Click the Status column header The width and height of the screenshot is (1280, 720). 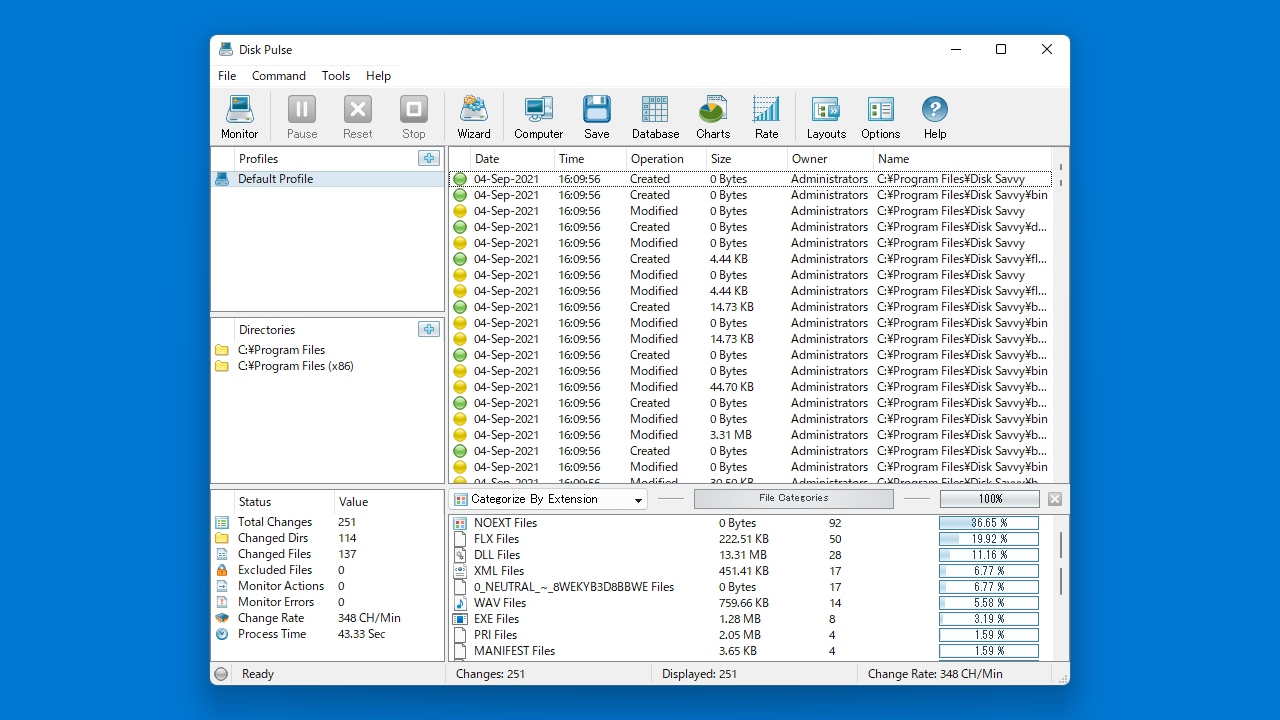pyautogui.click(x=284, y=502)
